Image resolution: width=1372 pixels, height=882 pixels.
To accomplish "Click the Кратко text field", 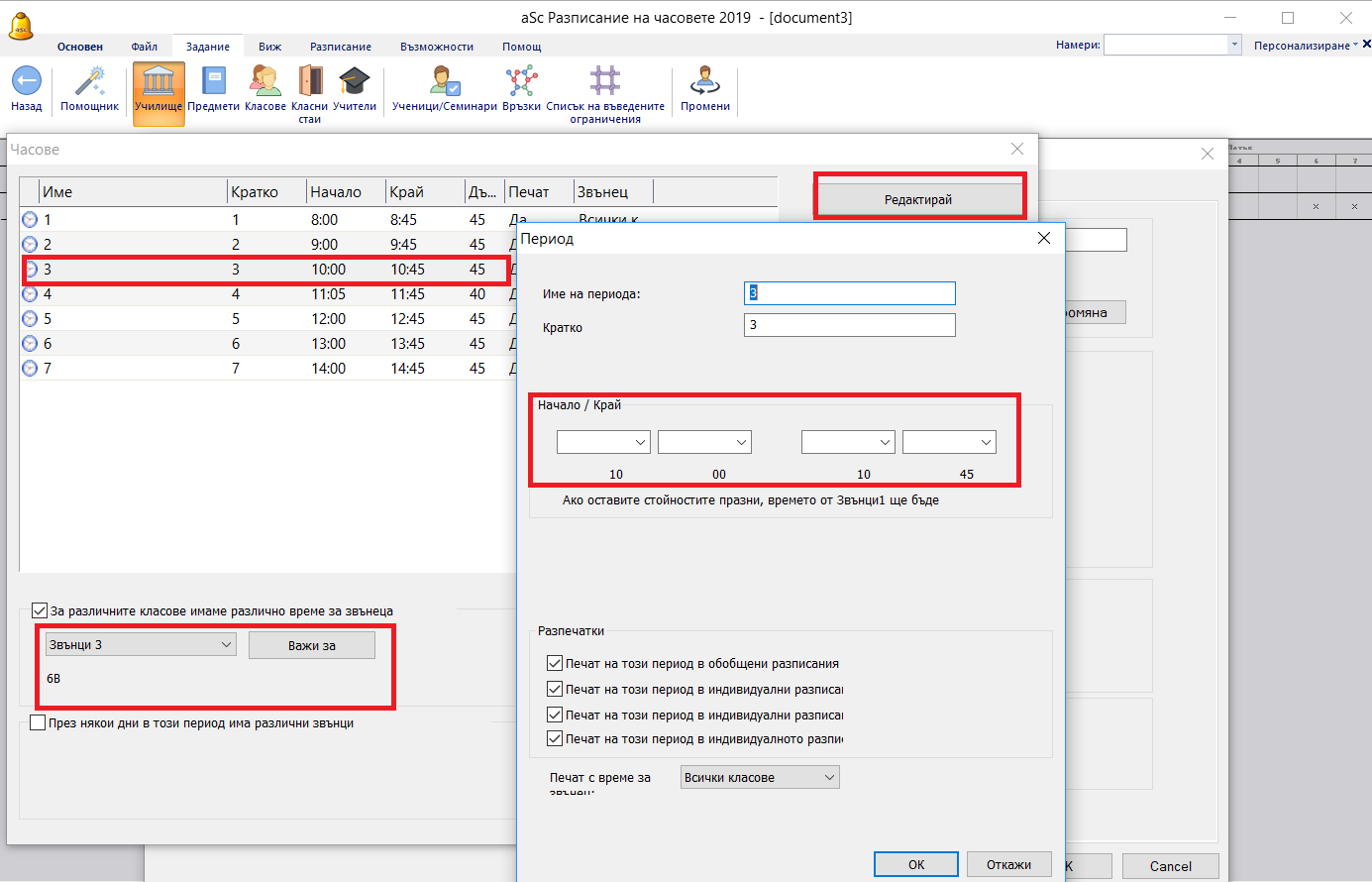I will click(x=849, y=325).
